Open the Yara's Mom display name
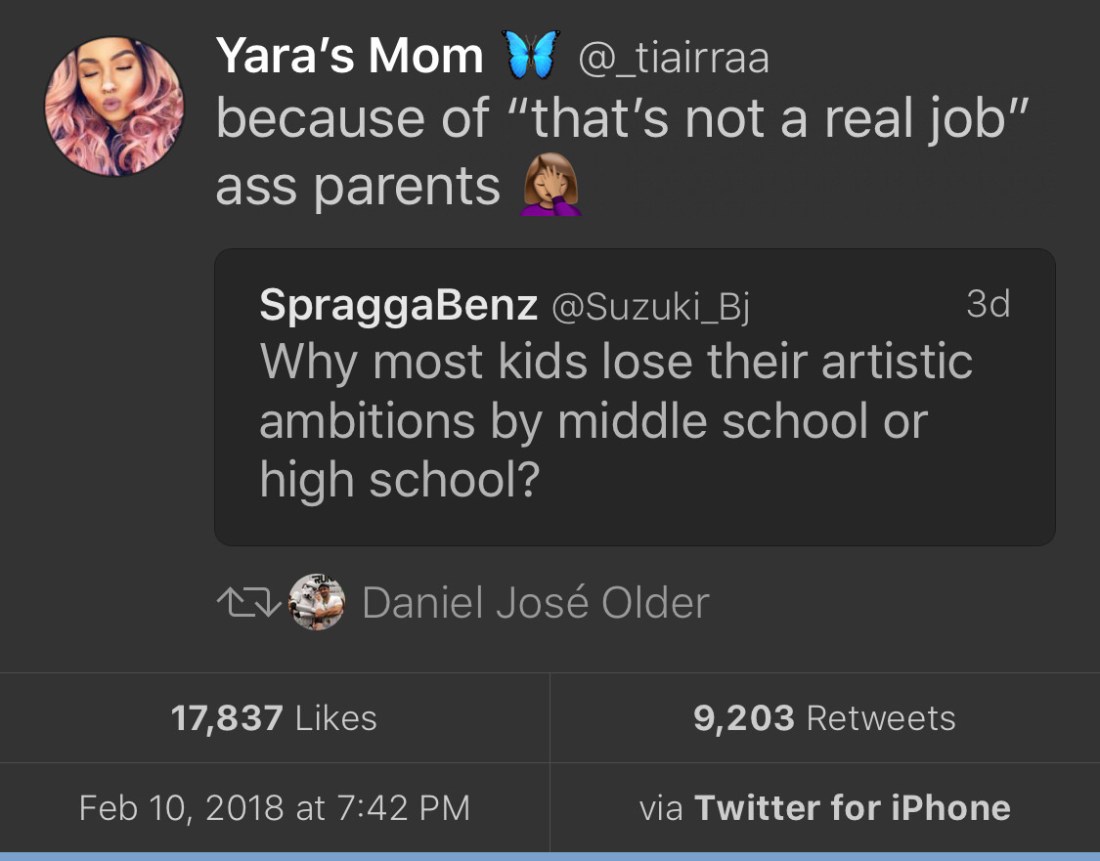This screenshot has width=1100, height=861. (x=349, y=56)
